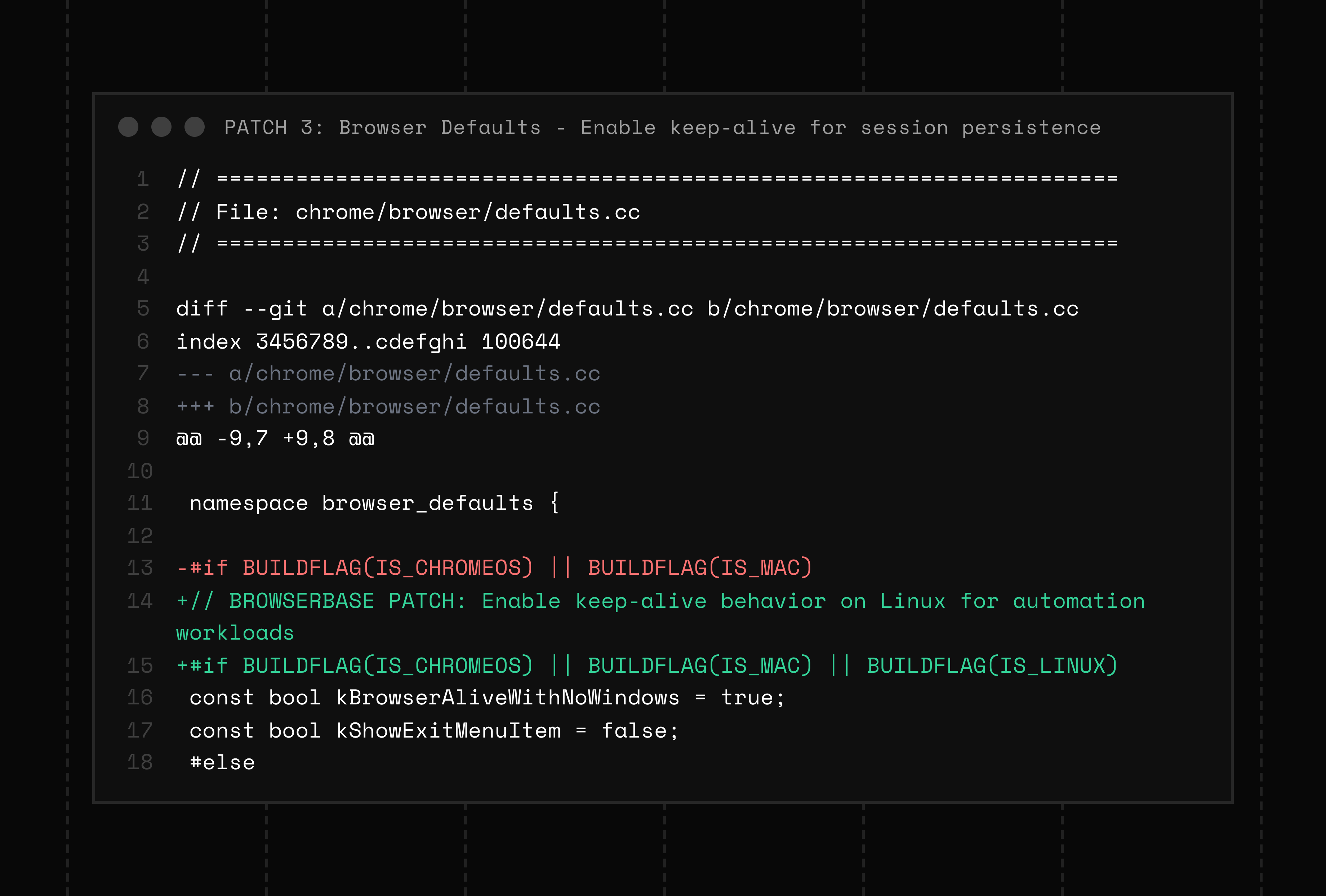
Task: Click the PATCH 3 Browser Defaults title
Action: (662, 127)
